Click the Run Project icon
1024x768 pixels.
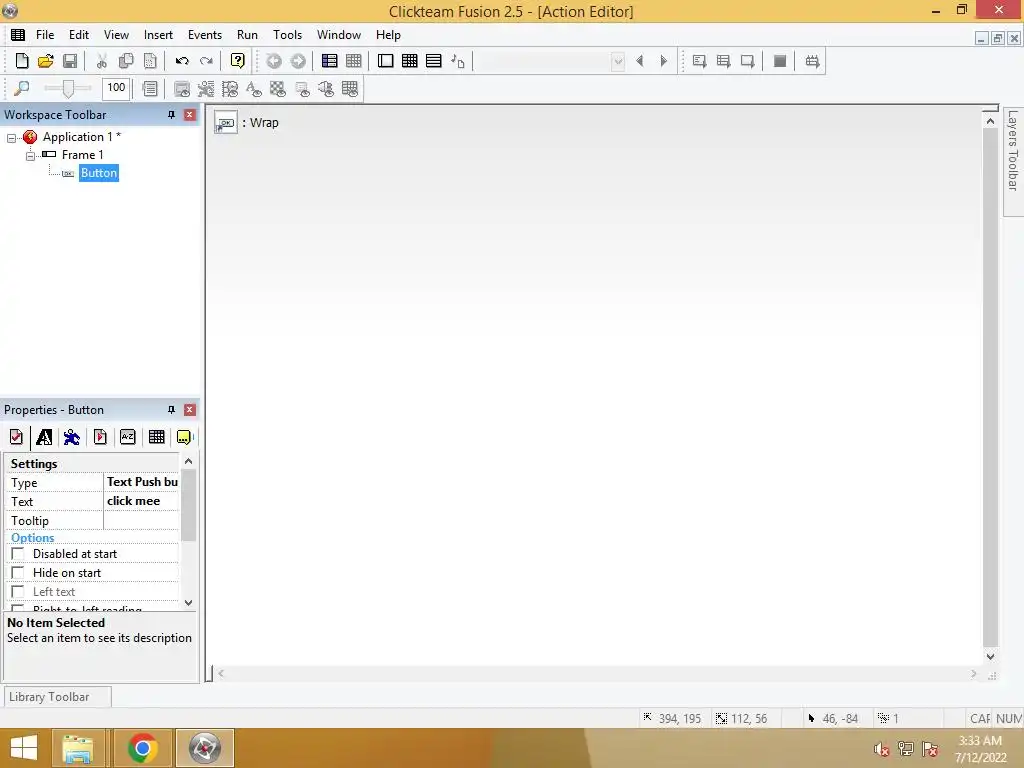click(699, 61)
